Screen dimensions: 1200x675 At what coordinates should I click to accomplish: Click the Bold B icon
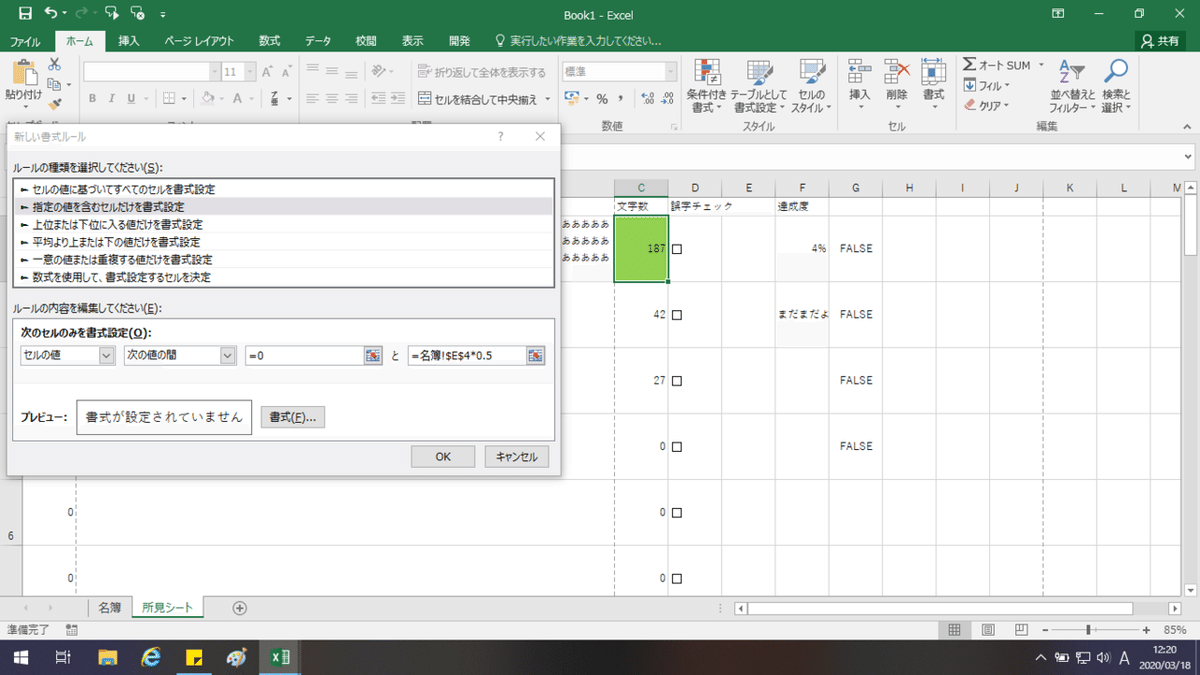(x=92, y=99)
